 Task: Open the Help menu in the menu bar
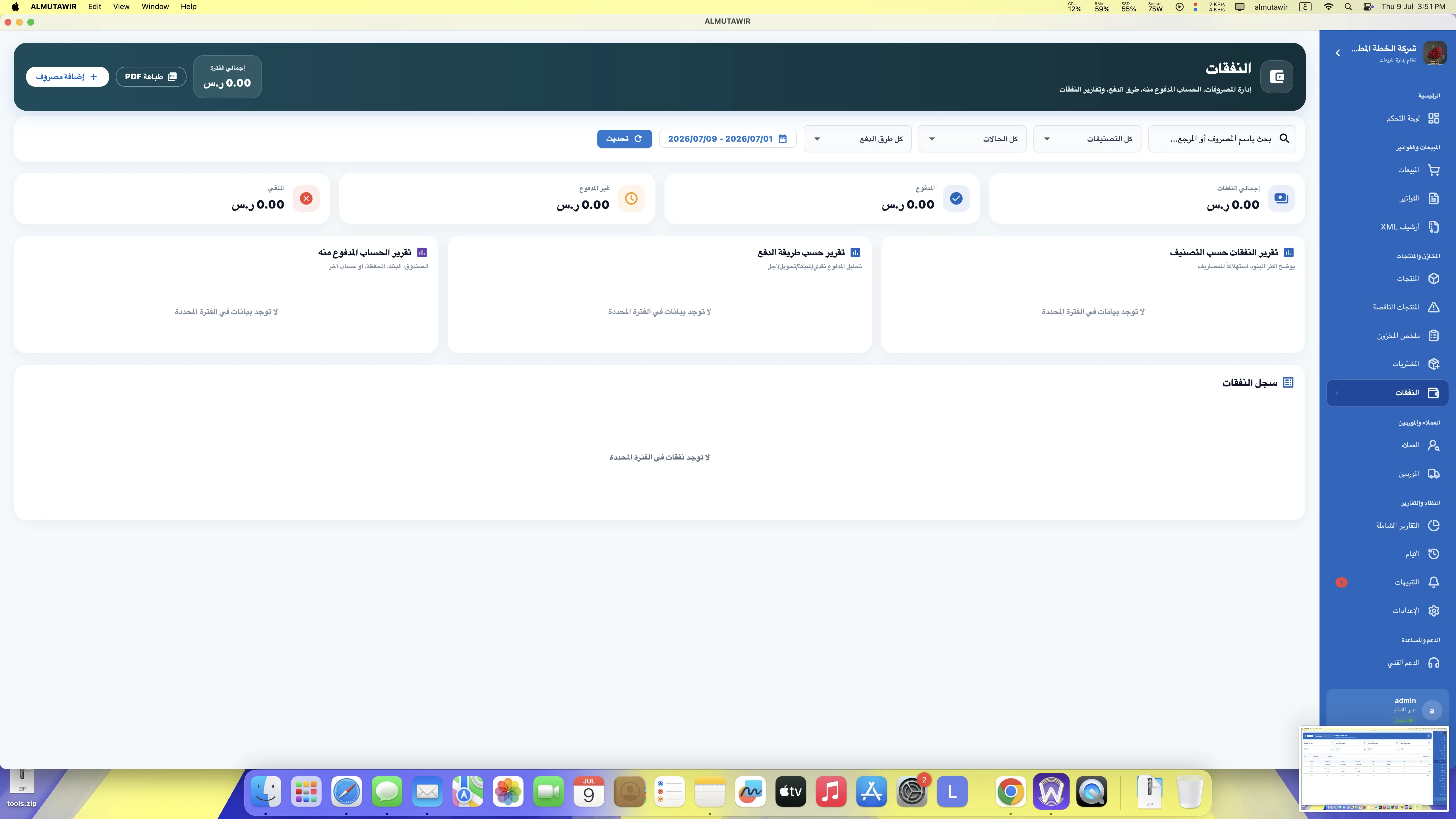point(188,7)
